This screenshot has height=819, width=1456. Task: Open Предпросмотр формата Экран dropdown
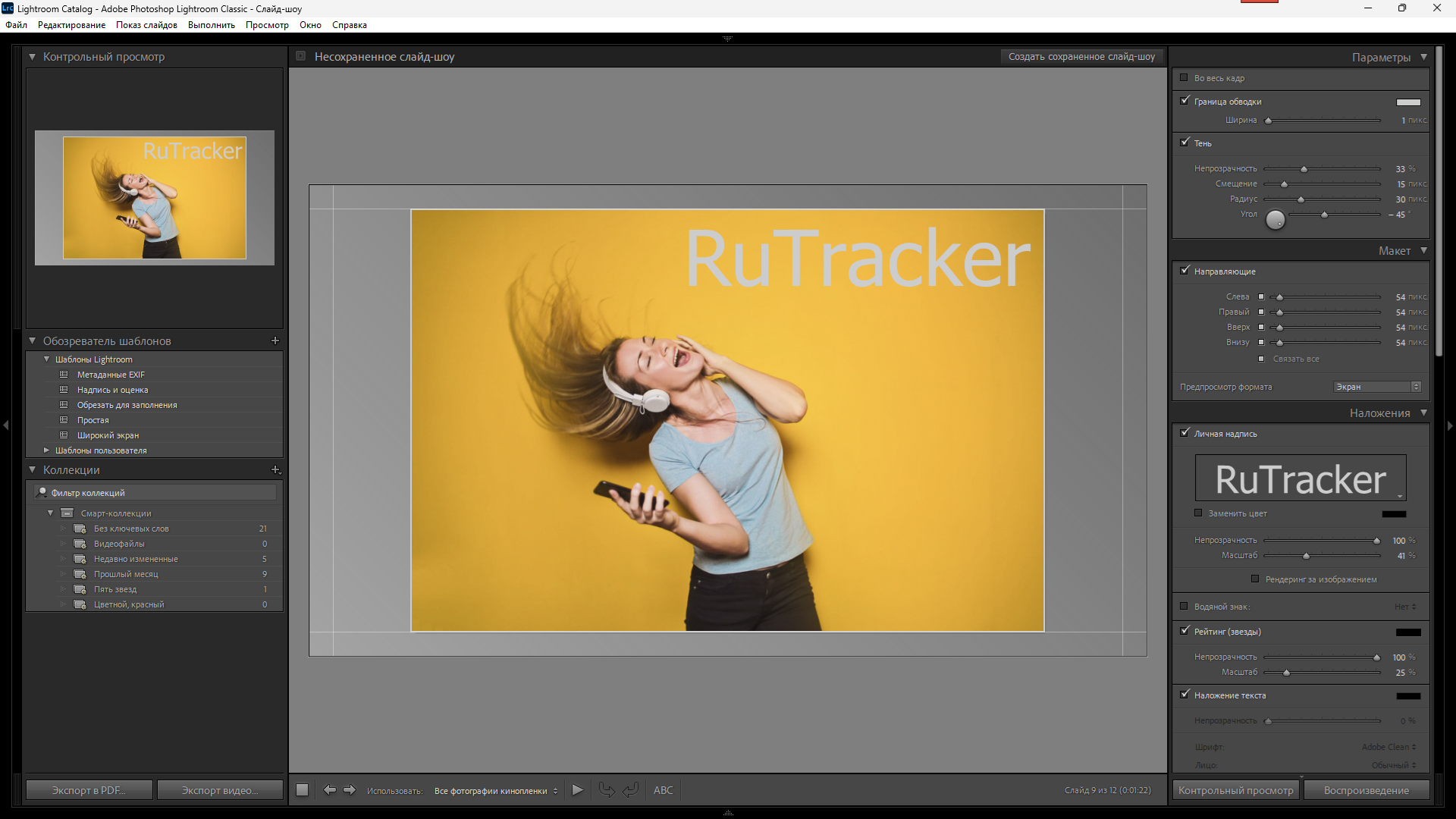(1377, 387)
